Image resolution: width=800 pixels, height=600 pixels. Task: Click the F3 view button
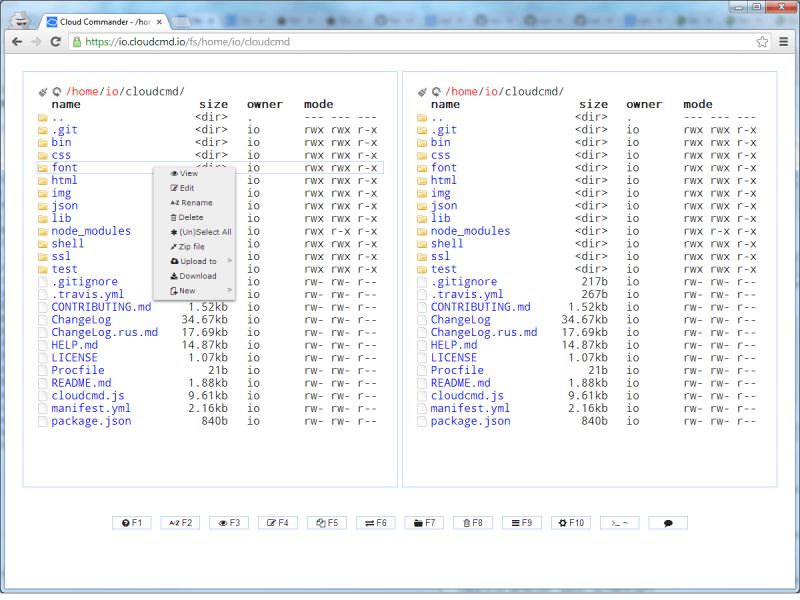pyautogui.click(x=229, y=522)
